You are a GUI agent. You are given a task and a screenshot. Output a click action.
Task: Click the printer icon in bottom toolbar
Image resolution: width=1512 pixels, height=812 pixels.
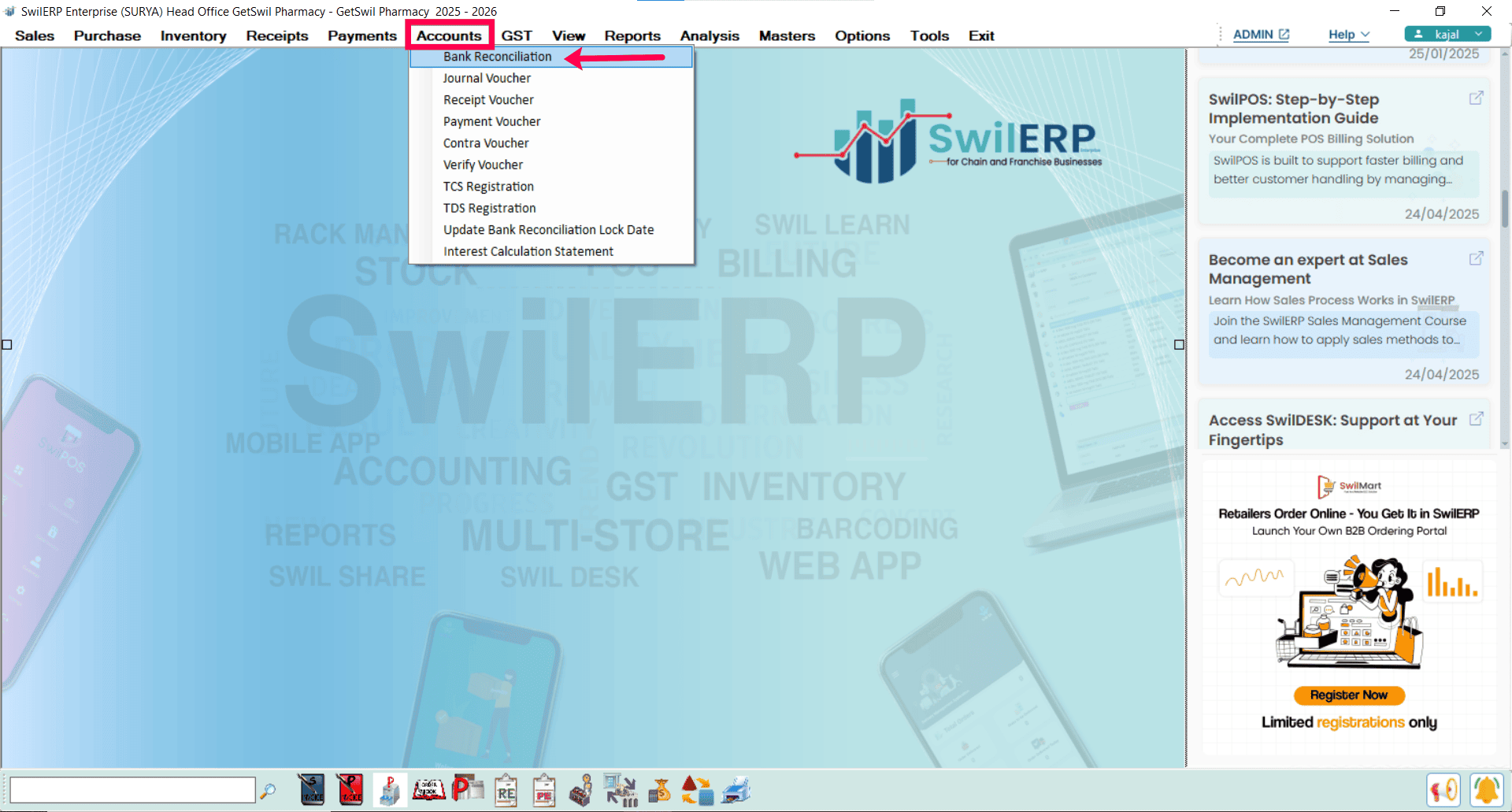(x=736, y=791)
